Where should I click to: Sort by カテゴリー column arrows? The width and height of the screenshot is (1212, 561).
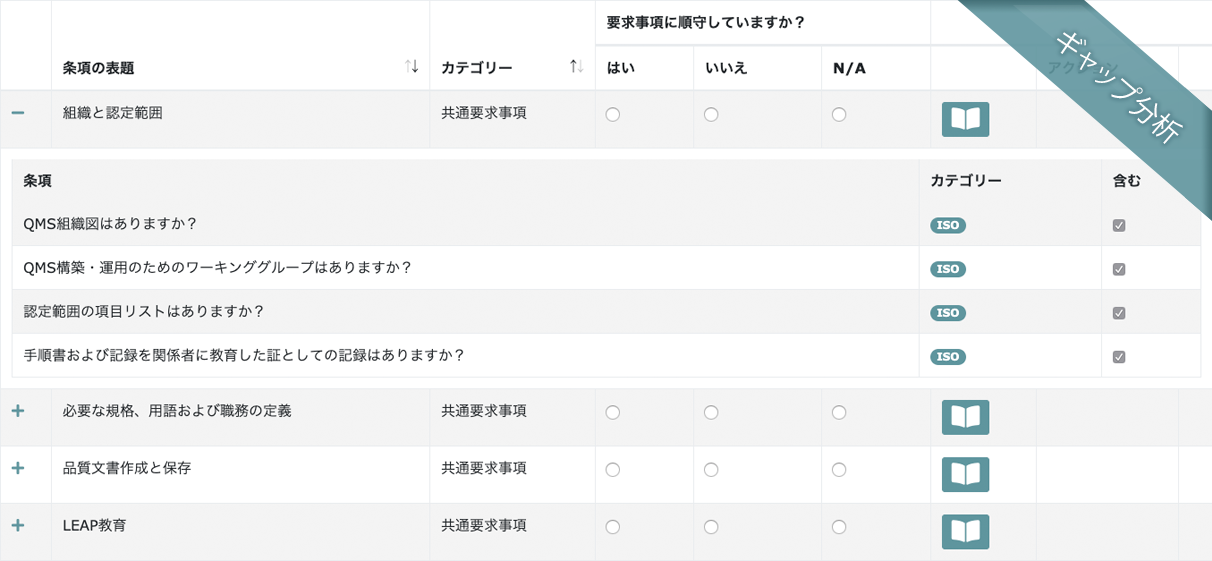click(x=576, y=66)
